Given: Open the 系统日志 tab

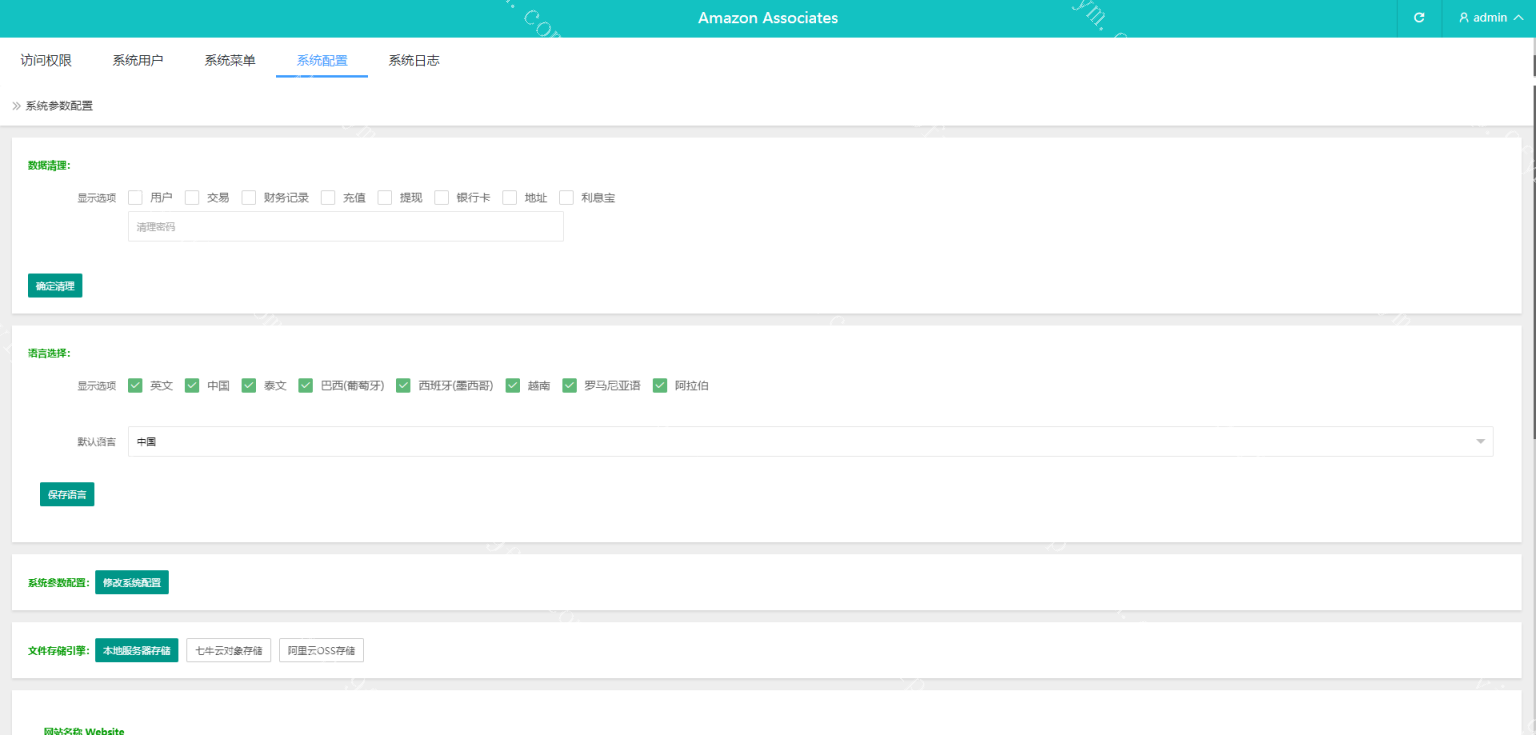Looking at the screenshot, I should [414, 60].
